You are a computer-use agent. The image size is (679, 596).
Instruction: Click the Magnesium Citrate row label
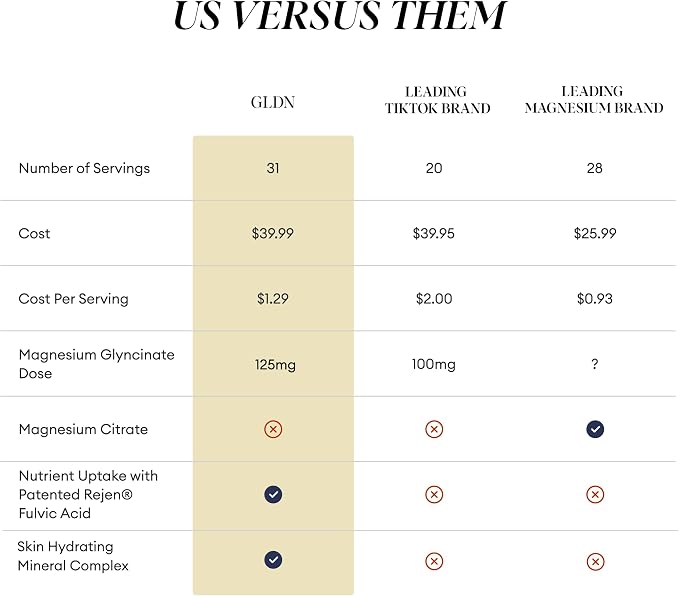coord(83,429)
